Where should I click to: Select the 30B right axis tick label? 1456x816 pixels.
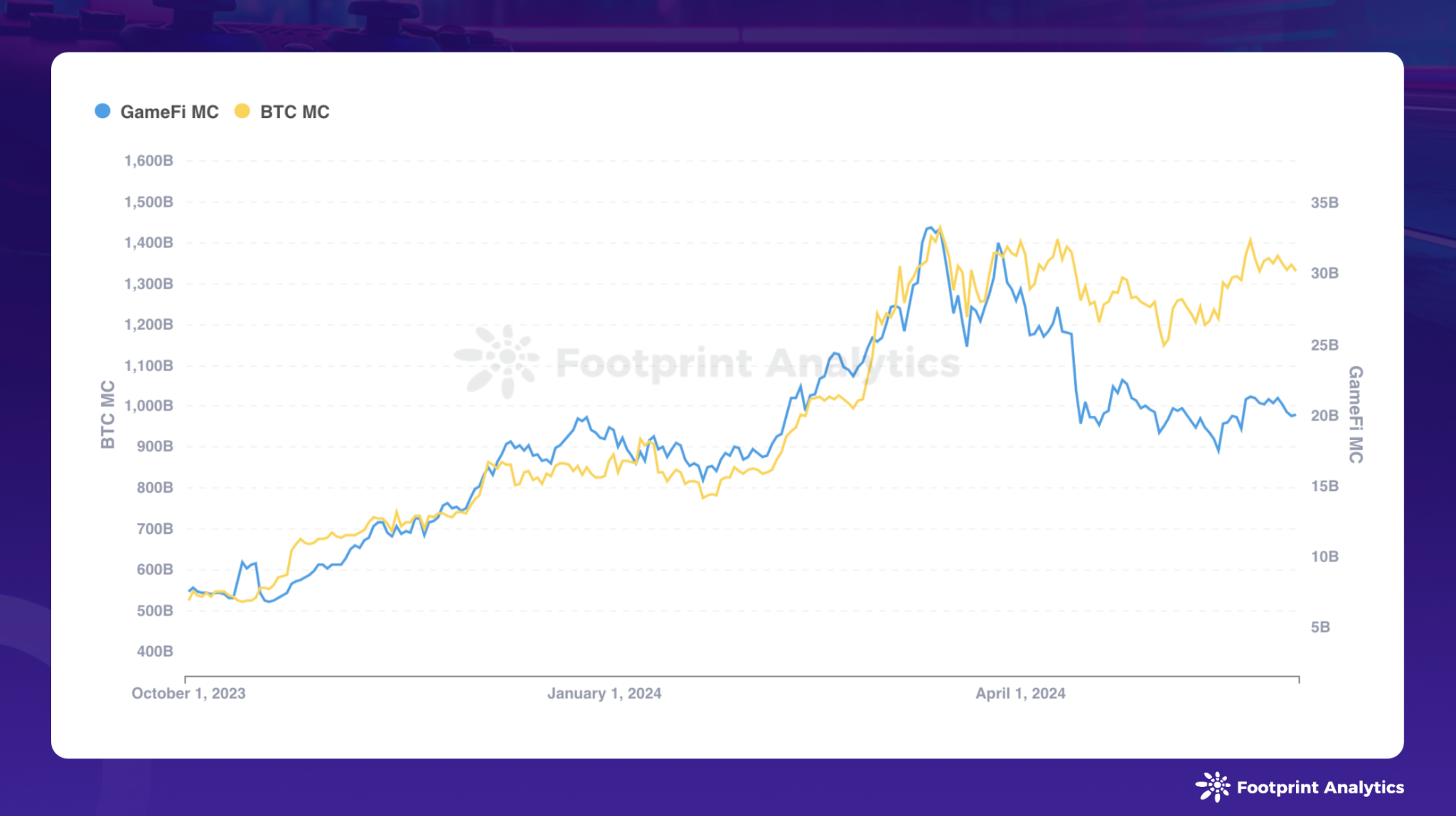tap(1324, 274)
